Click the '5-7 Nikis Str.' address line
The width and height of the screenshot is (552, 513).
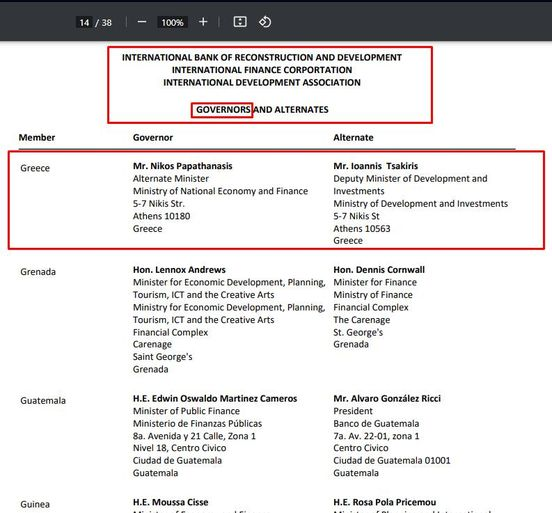(159, 204)
